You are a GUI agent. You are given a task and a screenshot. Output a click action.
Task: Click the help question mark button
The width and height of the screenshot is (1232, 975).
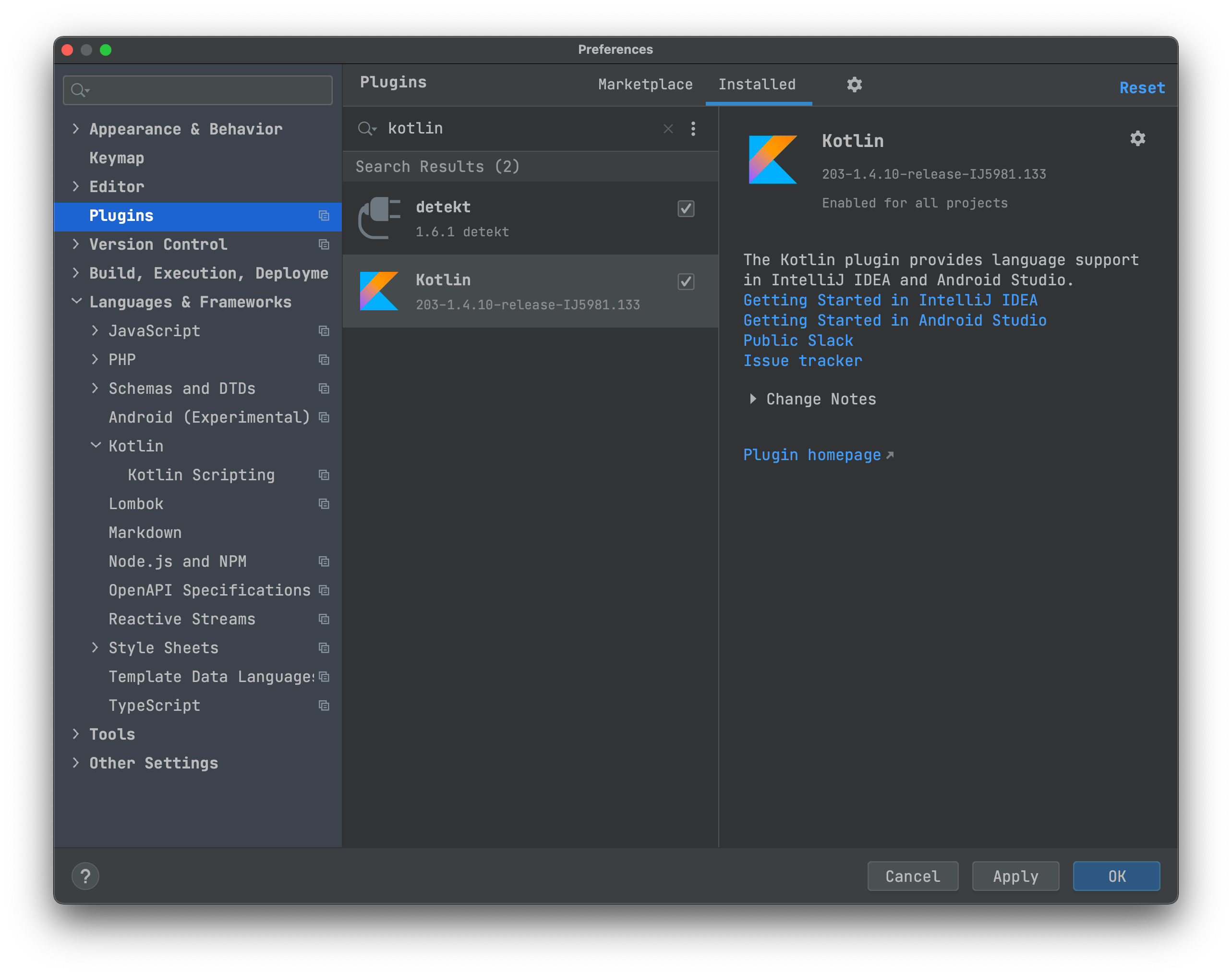[85, 876]
